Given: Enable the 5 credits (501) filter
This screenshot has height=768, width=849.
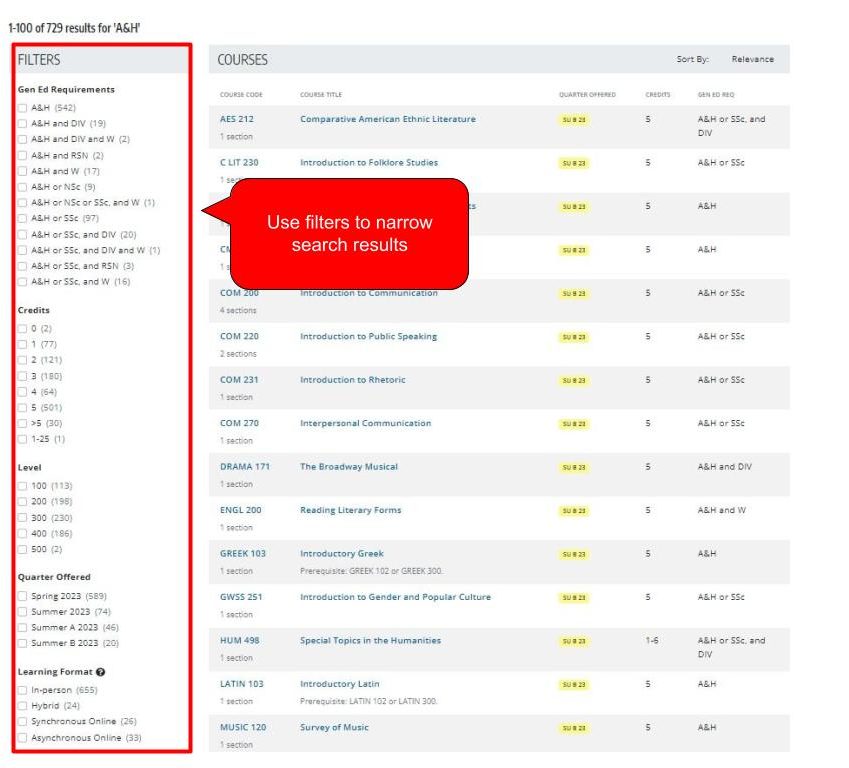Looking at the screenshot, I should [22, 408].
